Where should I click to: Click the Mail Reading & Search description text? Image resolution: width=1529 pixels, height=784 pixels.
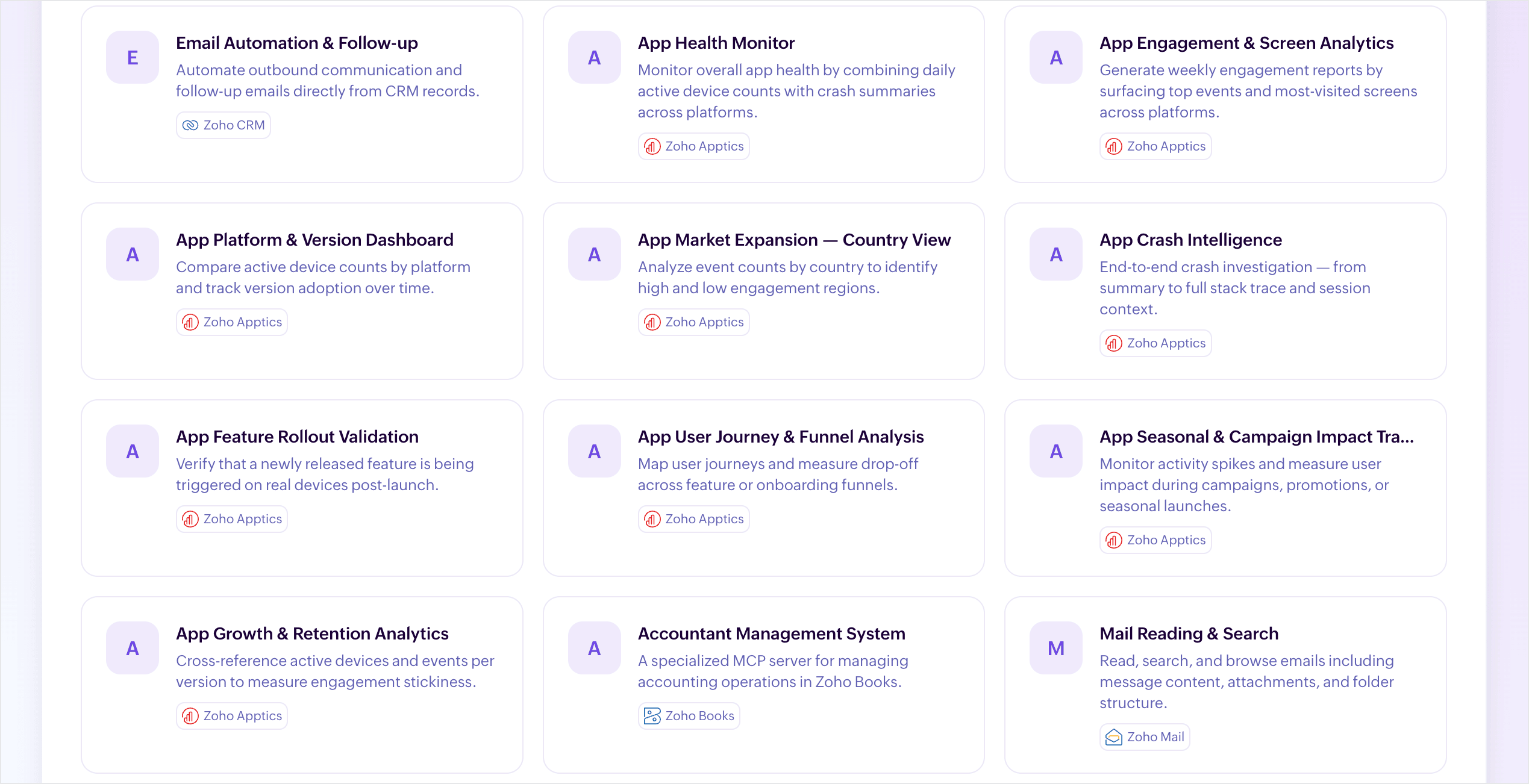click(1246, 682)
